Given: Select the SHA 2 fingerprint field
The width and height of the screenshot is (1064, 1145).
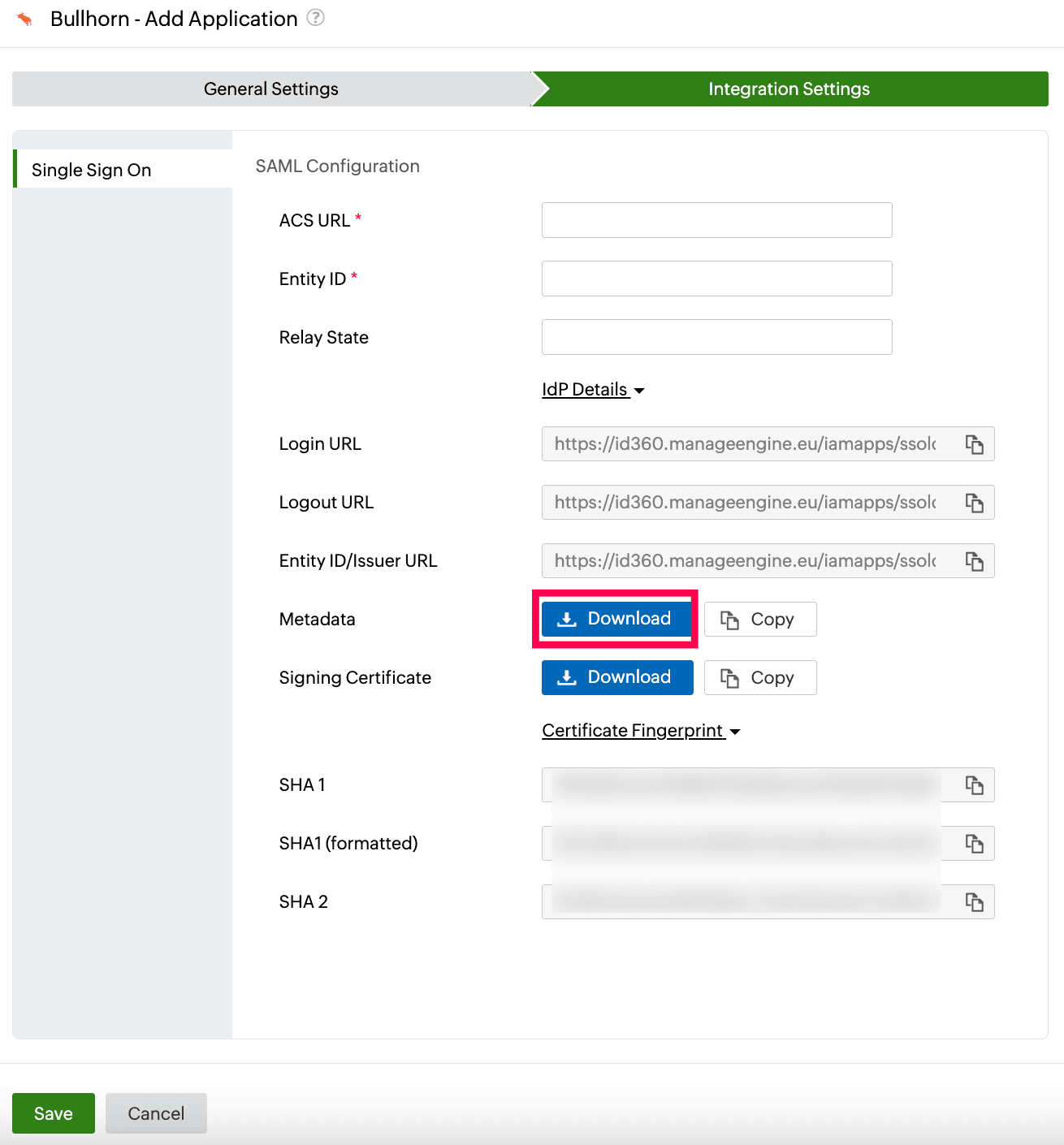Looking at the screenshot, I should [x=768, y=902].
